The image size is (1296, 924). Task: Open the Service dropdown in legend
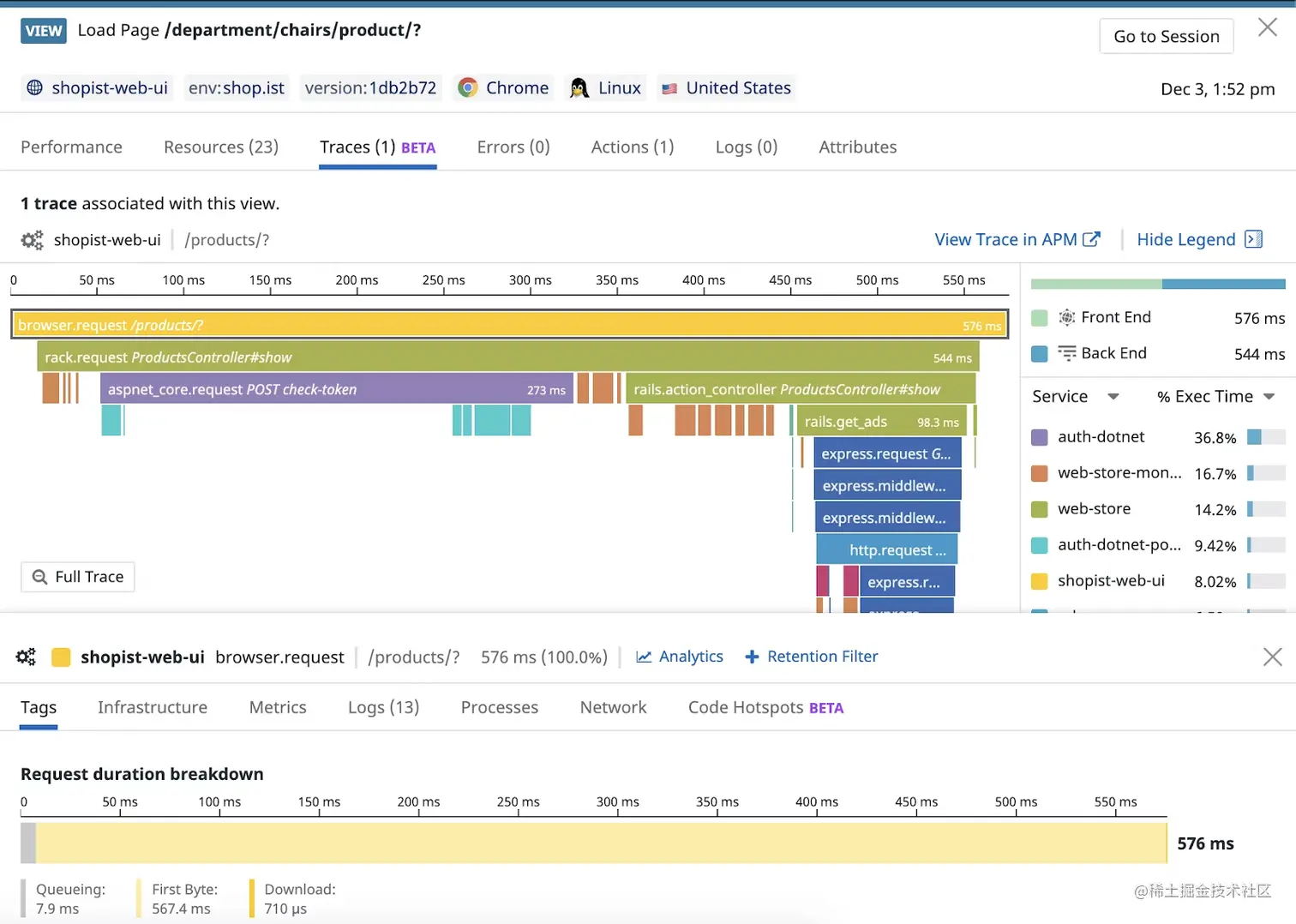(x=1076, y=396)
